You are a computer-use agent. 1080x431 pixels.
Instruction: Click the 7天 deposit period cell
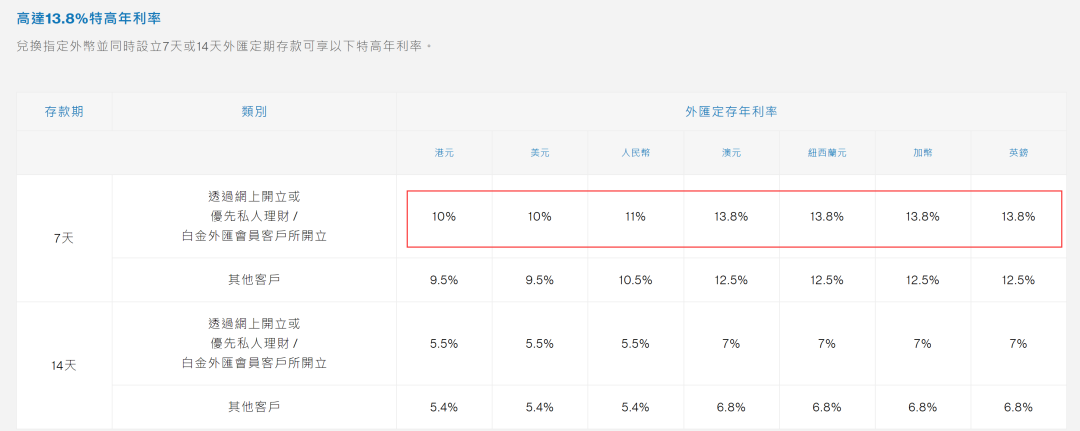click(x=64, y=239)
